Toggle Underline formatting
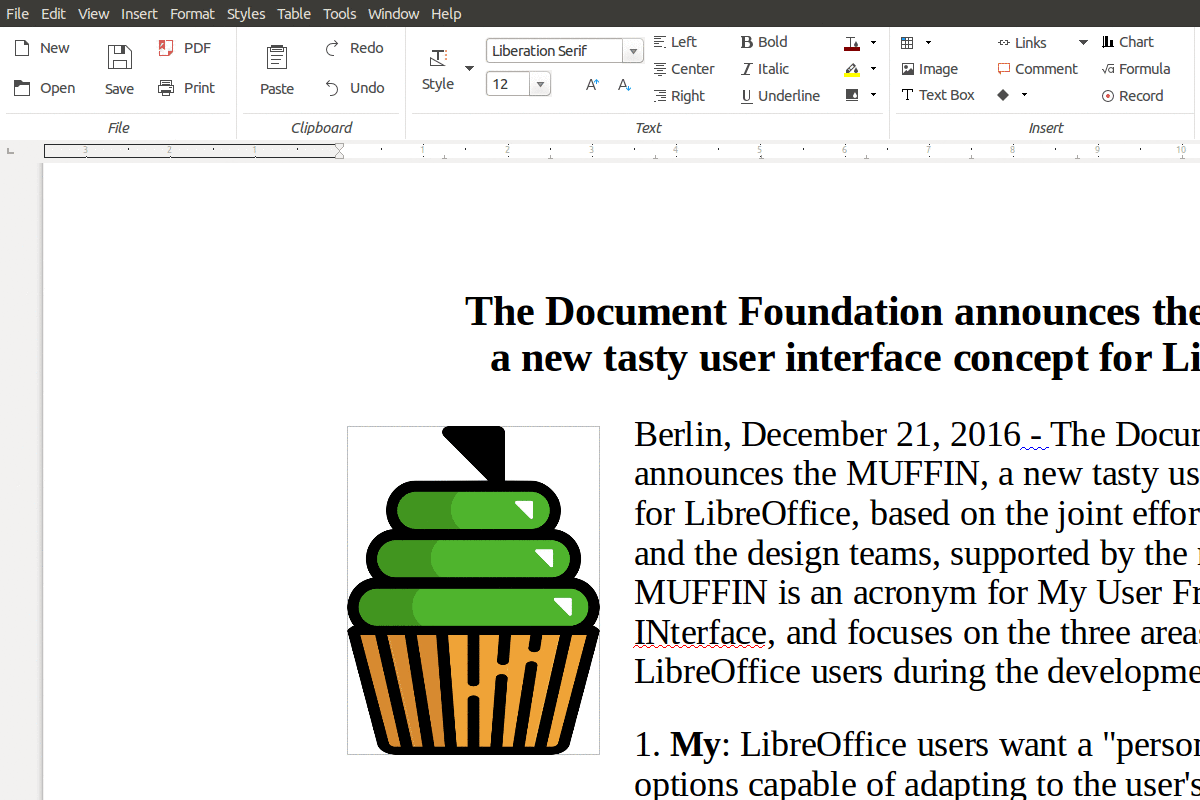Image resolution: width=1200 pixels, height=800 pixels. [780, 96]
